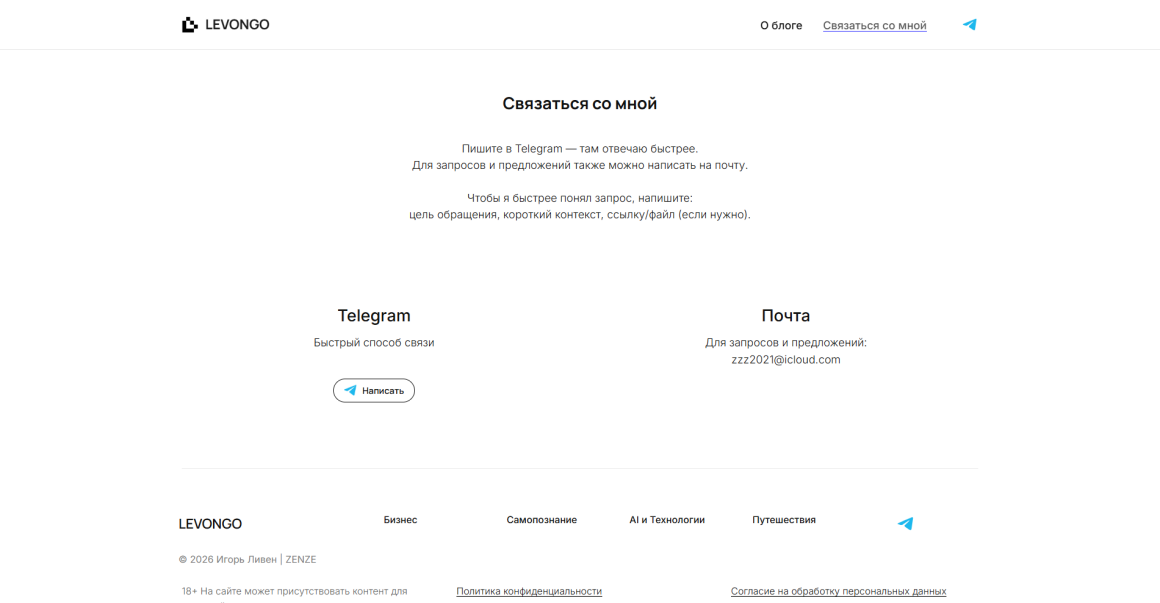Go to the Бизнес footer category
The image size is (1160, 603).
tap(400, 520)
